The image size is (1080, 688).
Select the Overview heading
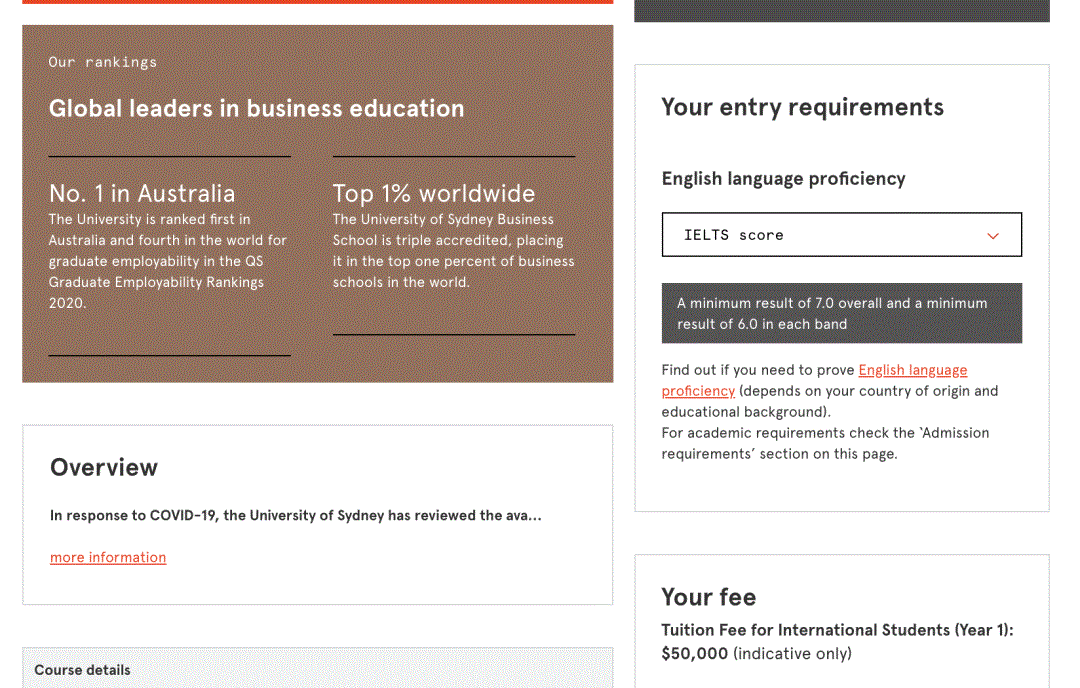point(104,467)
